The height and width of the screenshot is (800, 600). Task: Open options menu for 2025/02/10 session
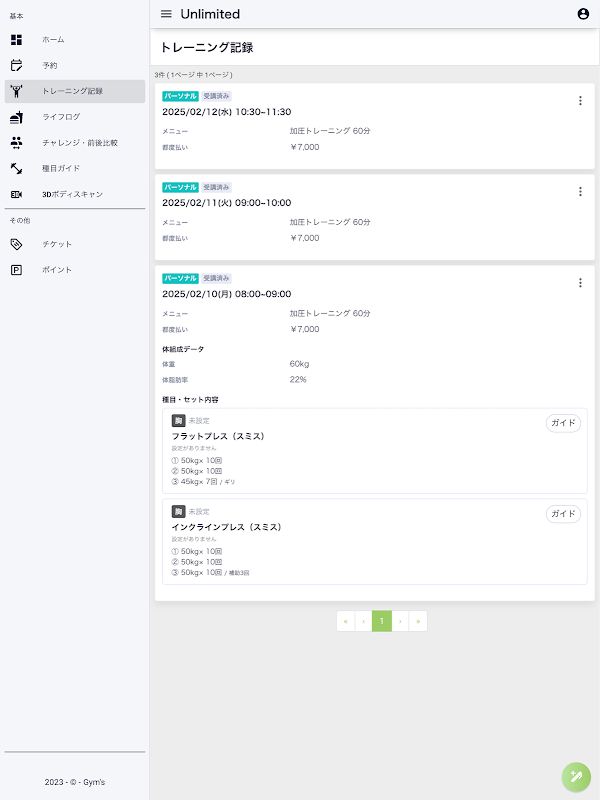pos(580,283)
